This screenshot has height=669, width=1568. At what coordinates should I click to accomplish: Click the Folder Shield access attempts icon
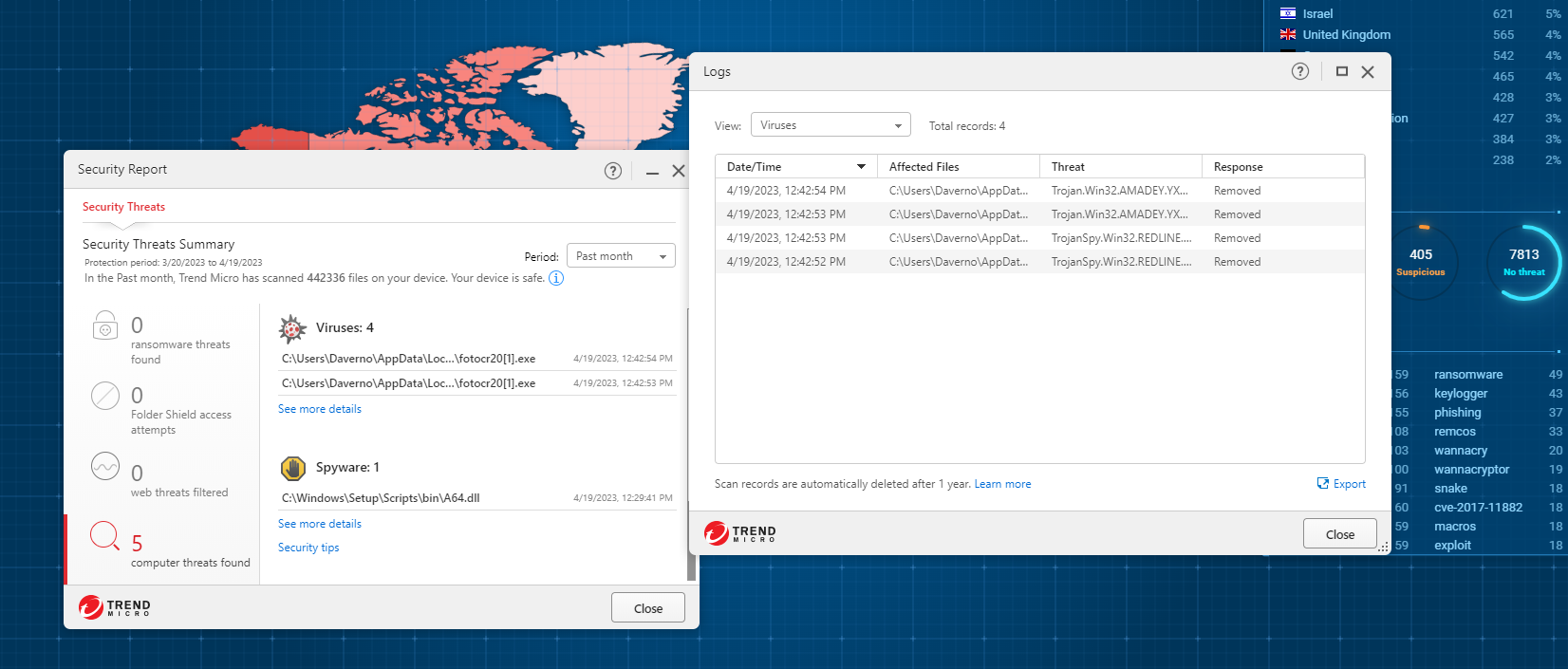[105, 396]
